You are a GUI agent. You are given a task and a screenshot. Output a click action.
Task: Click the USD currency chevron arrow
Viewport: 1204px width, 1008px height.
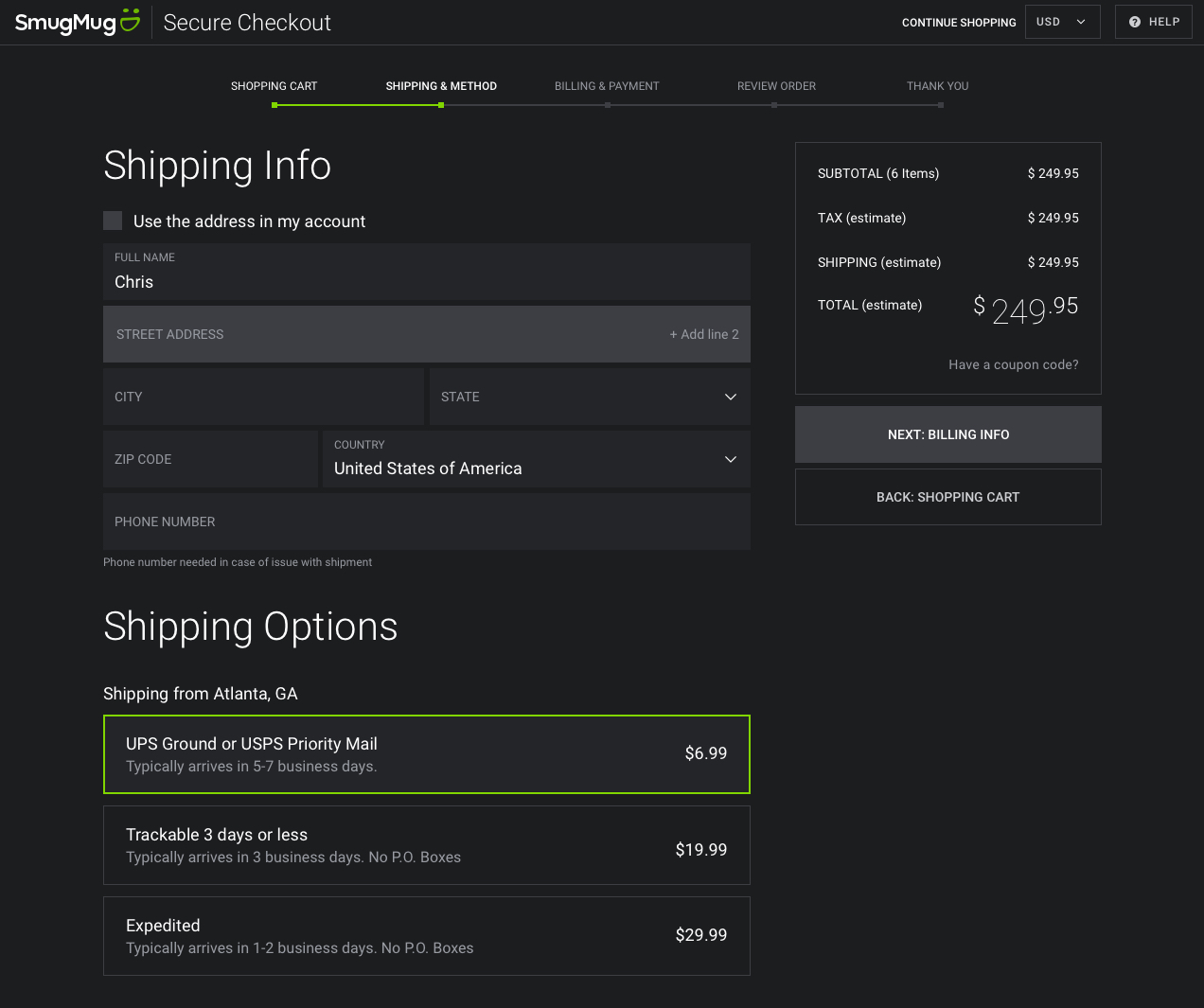pyautogui.click(x=1081, y=22)
